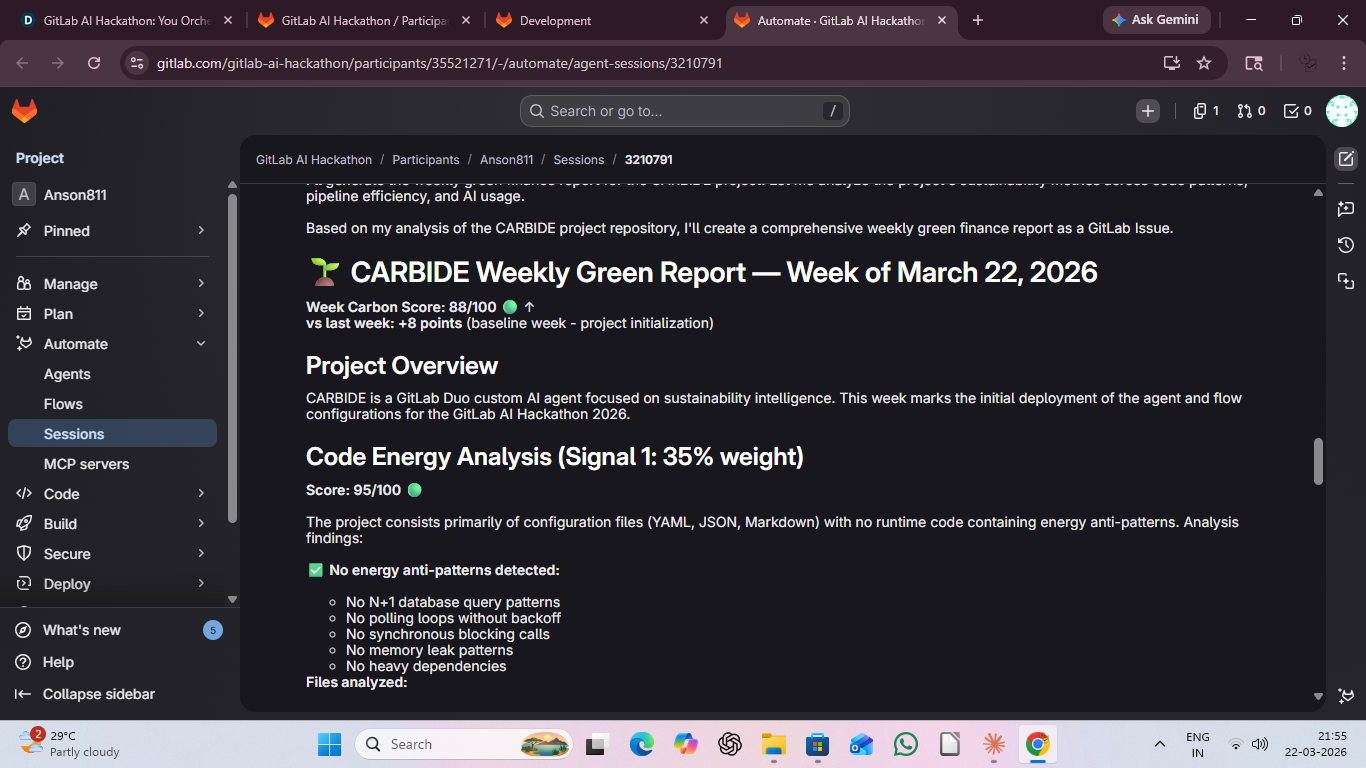Click the Windows taskbar Search box
The width and height of the screenshot is (1366, 768).
(464, 744)
